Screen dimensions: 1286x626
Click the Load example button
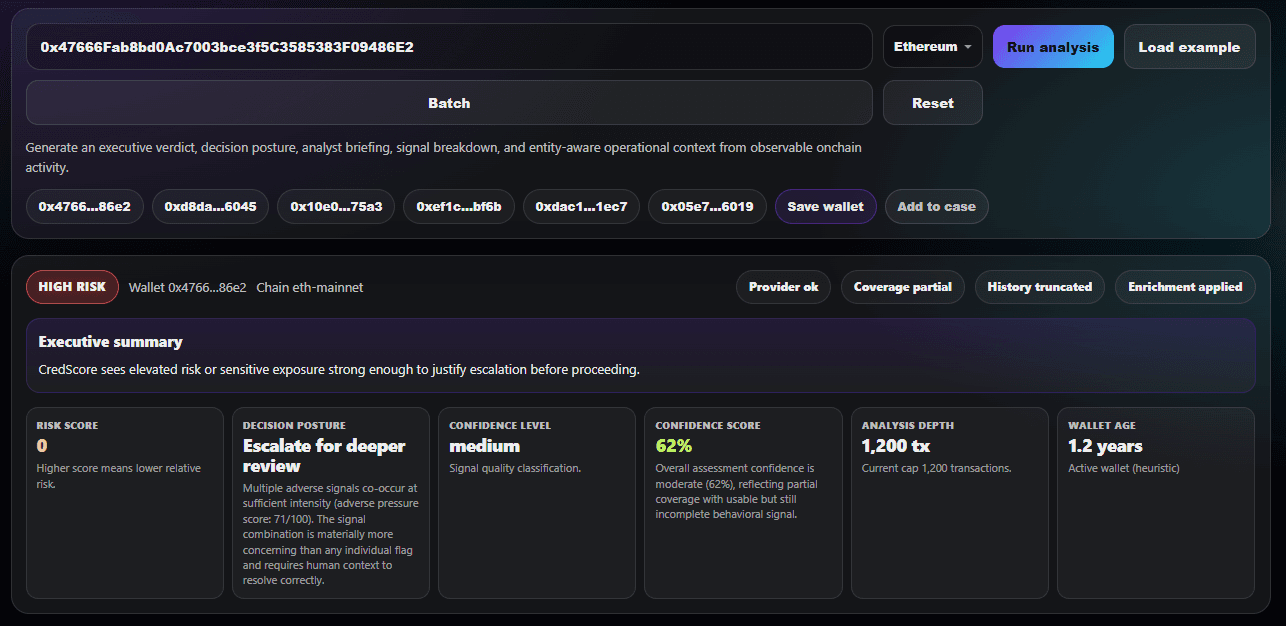(x=1189, y=47)
